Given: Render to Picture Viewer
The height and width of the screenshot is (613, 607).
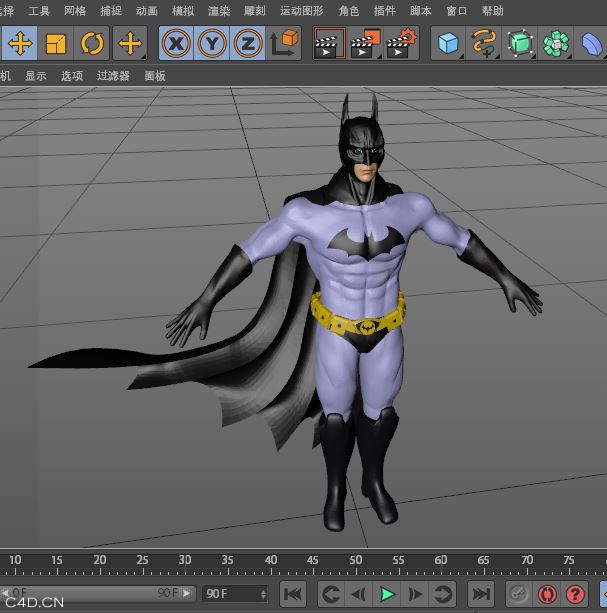Looking at the screenshot, I should tap(365, 43).
